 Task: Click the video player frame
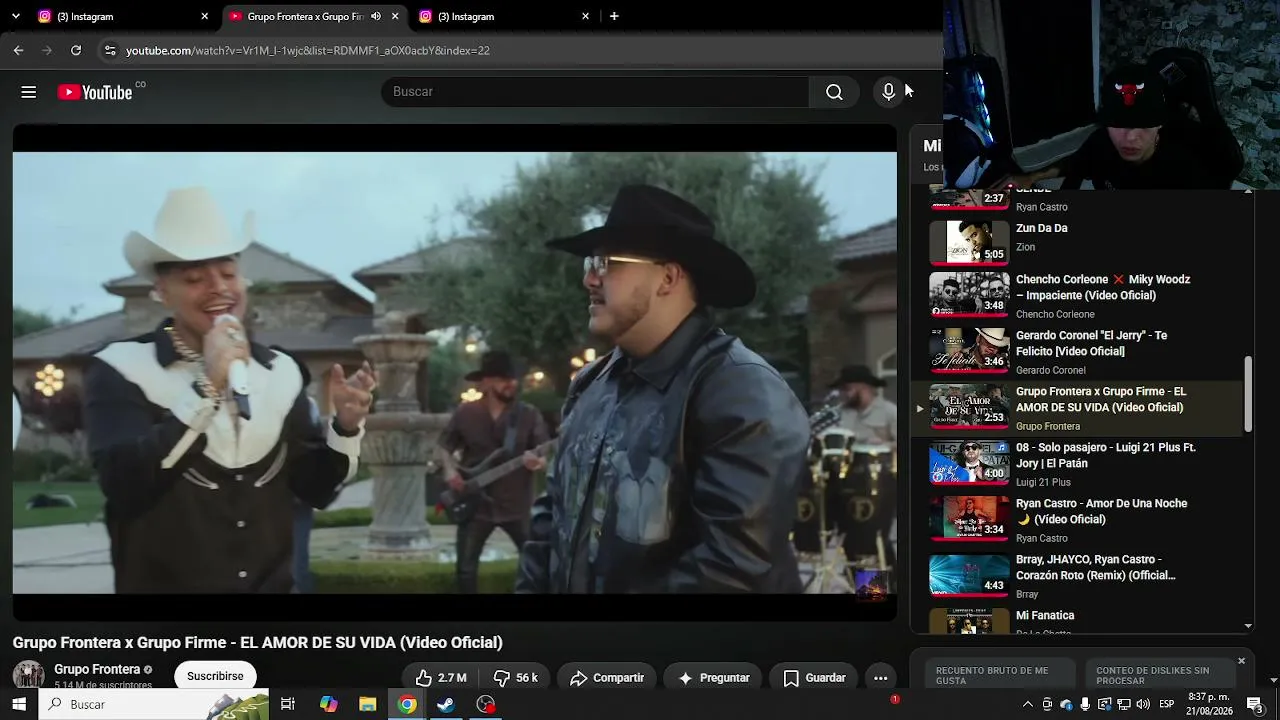tap(455, 372)
